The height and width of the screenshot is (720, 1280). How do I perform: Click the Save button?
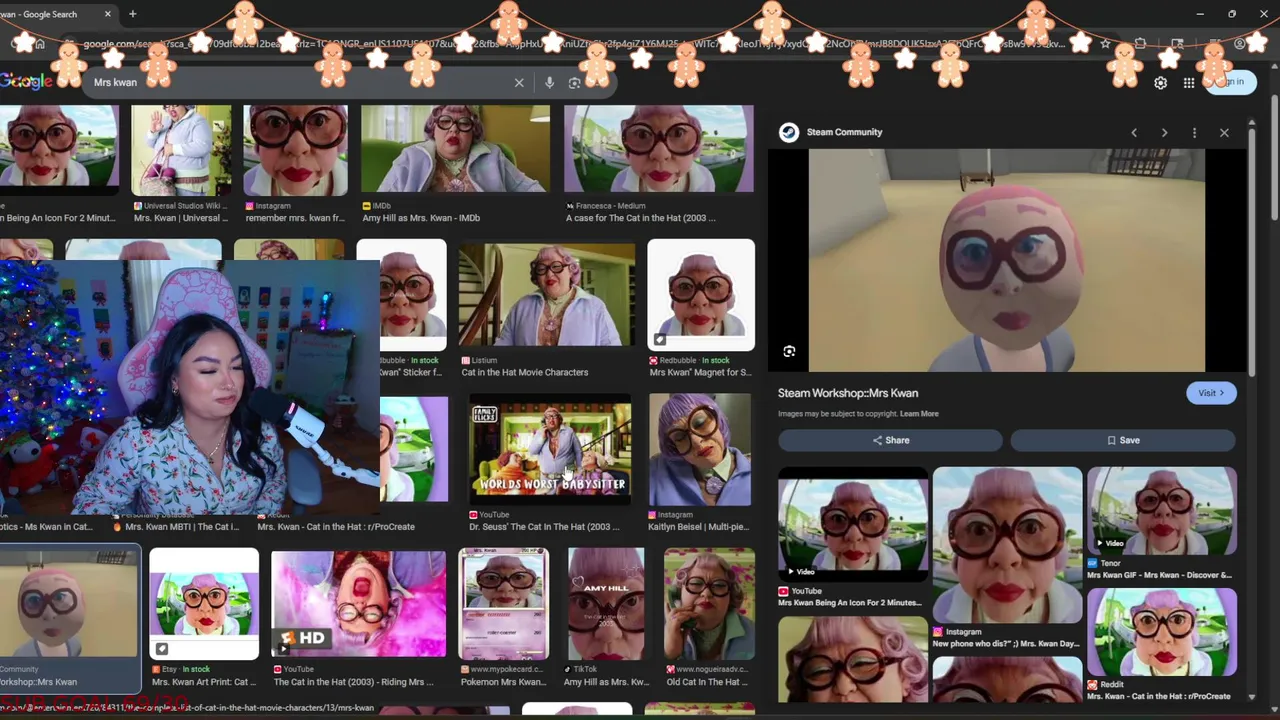pos(1123,440)
